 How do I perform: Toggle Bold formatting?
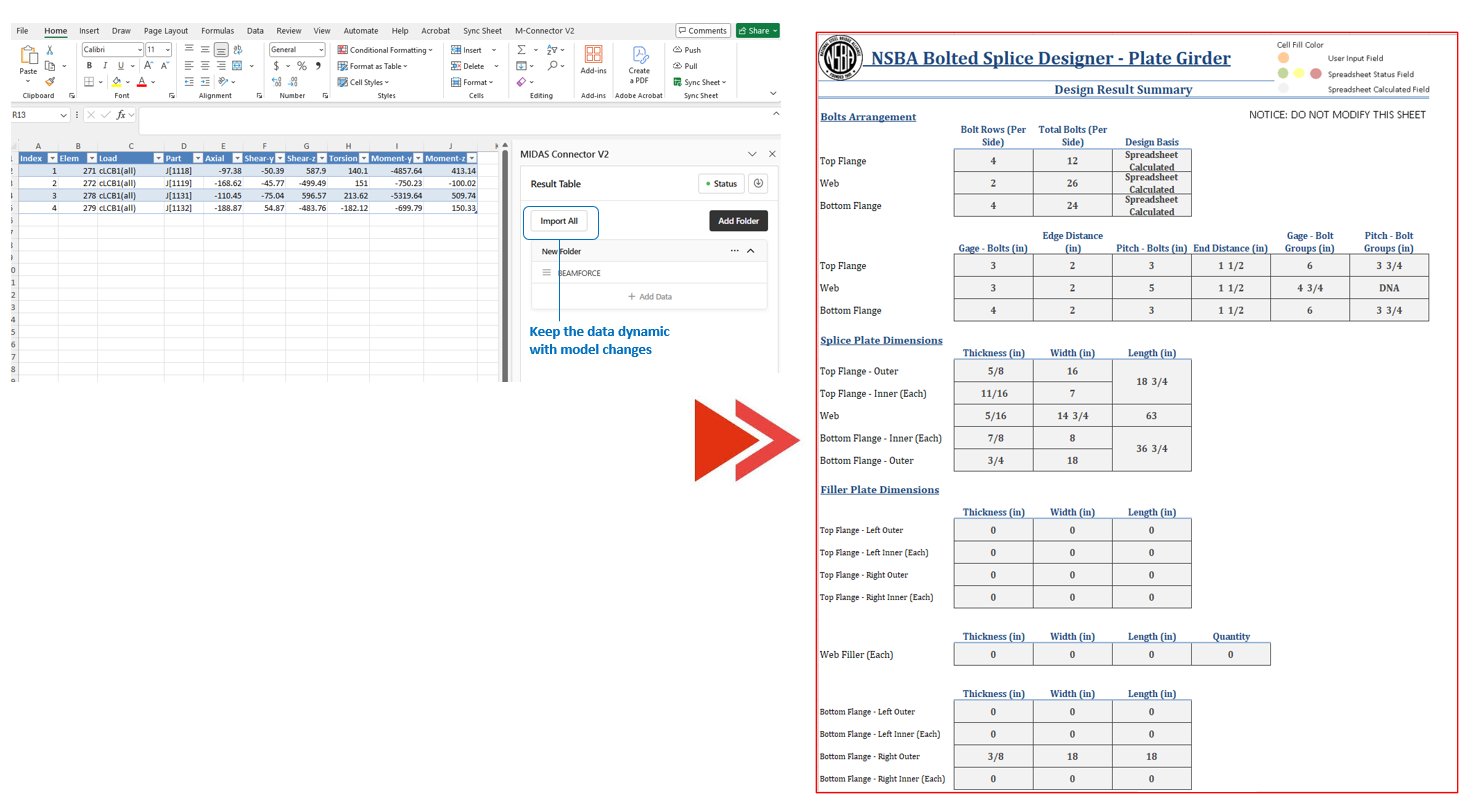click(89, 65)
